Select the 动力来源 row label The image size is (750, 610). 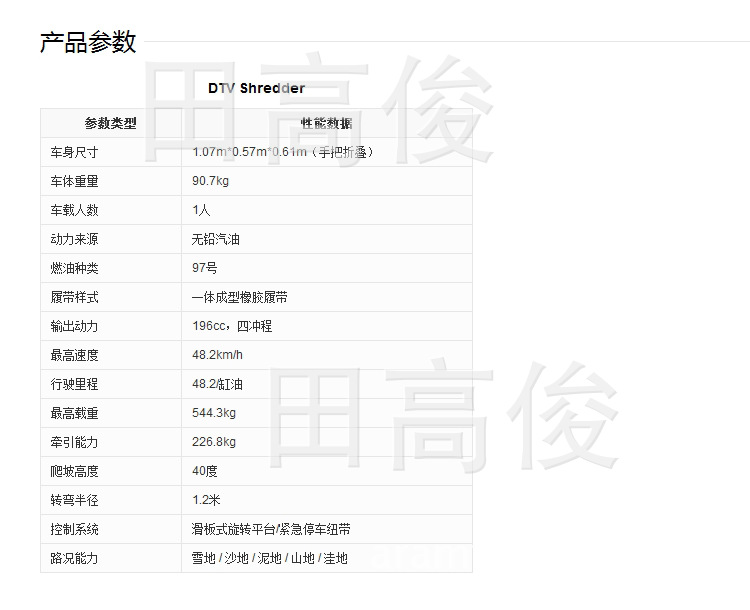coord(74,239)
